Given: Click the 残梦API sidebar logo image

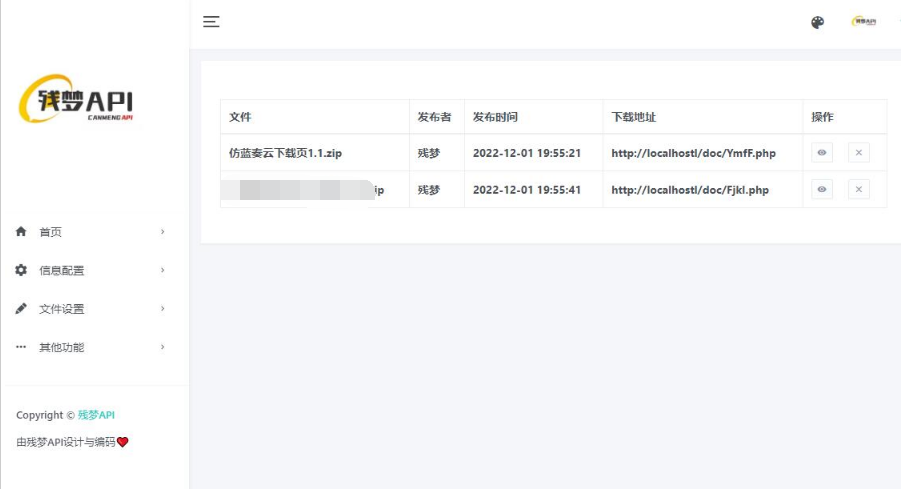Looking at the screenshot, I should [x=77, y=99].
